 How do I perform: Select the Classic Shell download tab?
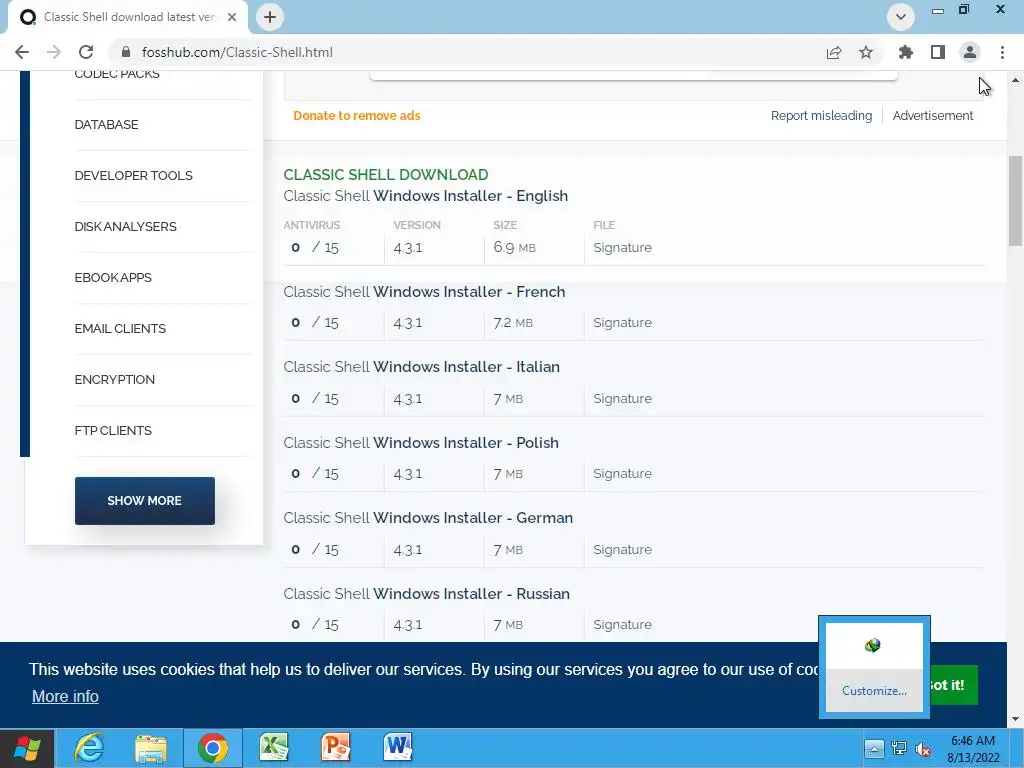coord(128,17)
